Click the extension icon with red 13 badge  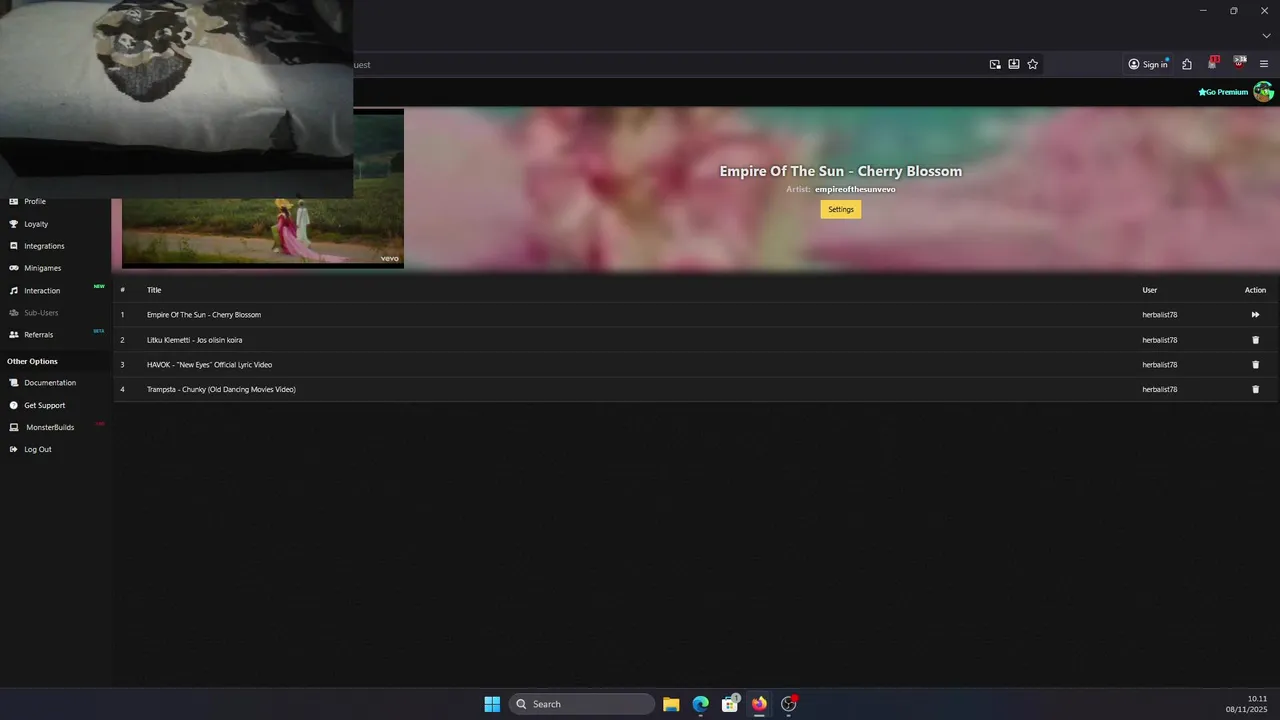tap(1213, 63)
